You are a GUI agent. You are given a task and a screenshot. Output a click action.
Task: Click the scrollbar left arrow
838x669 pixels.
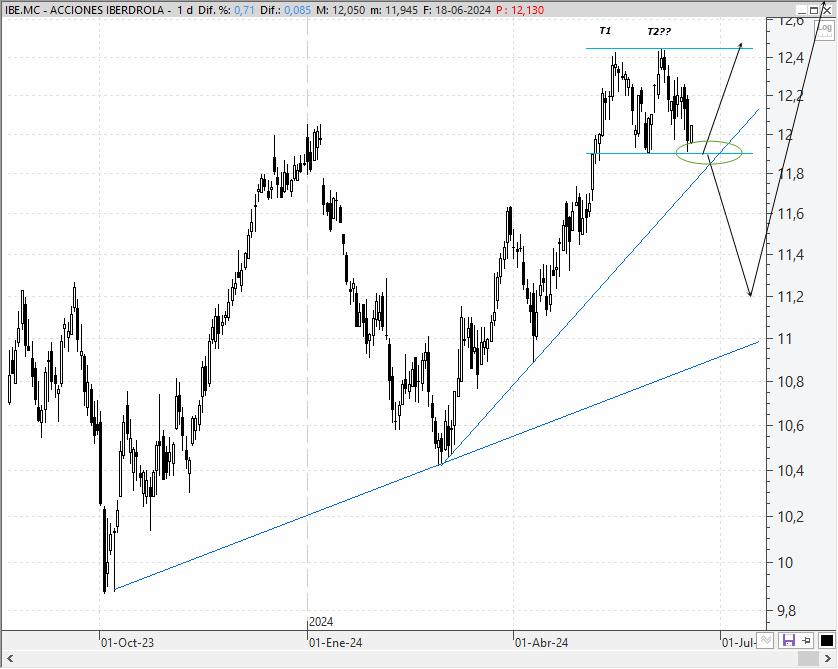10,658
